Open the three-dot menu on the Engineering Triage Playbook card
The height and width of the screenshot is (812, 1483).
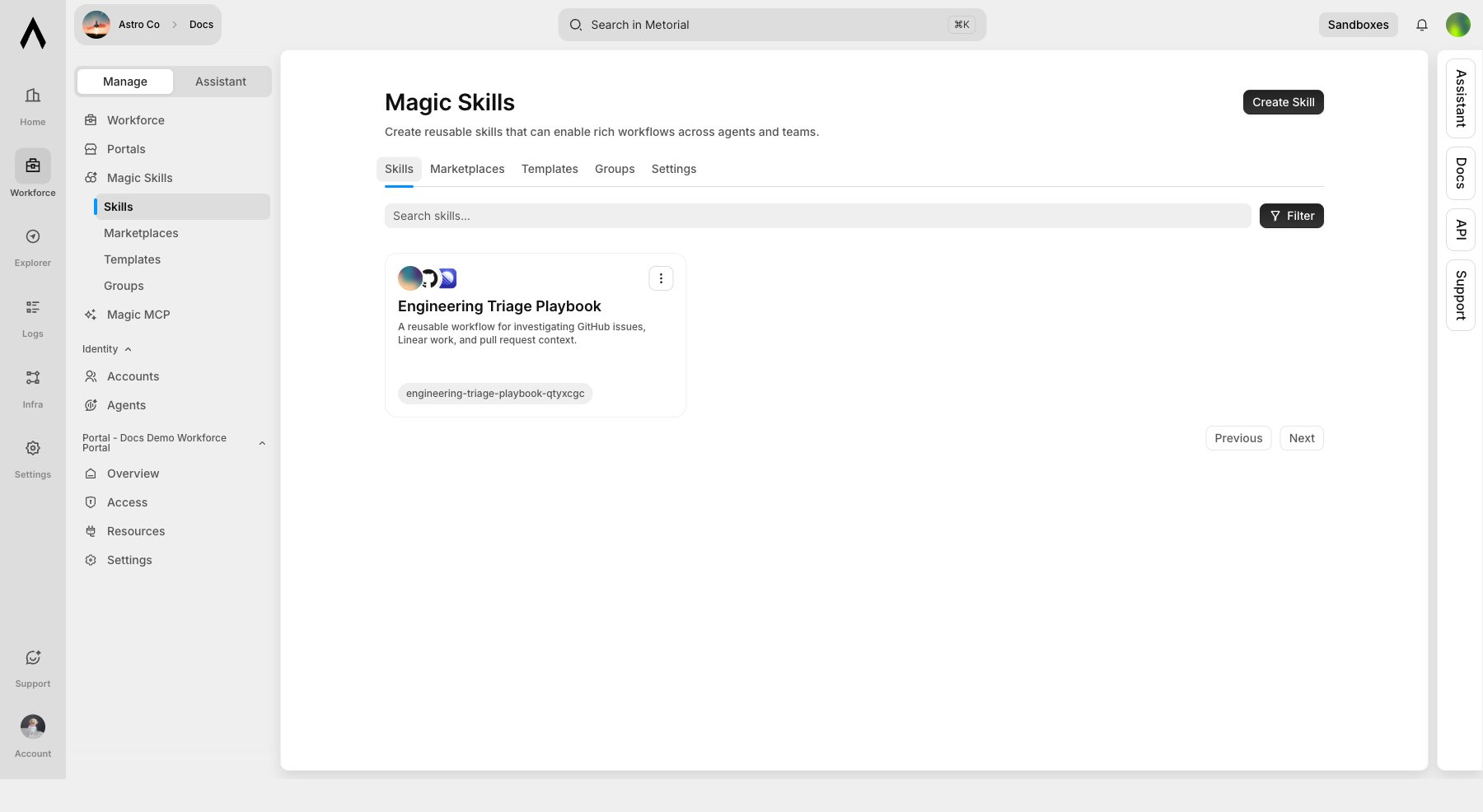point(661,278)
